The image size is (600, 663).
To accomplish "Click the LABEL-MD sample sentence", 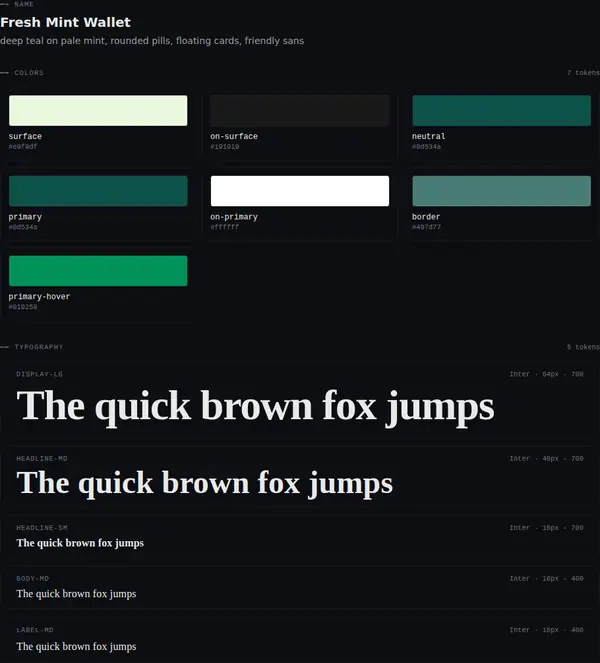I will click(x=76, y=647).
